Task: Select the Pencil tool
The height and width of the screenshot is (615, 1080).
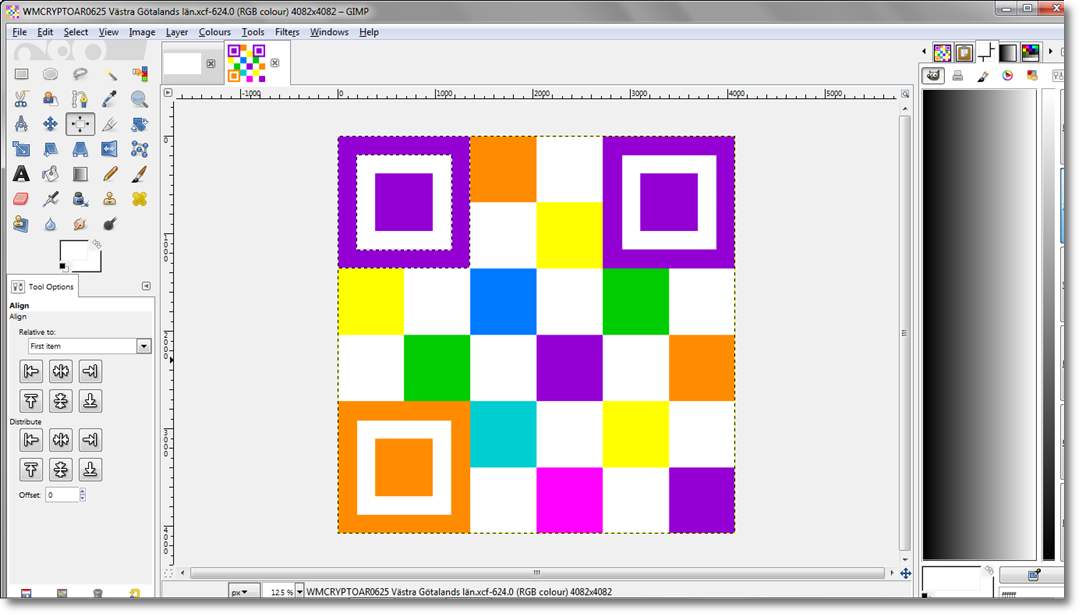Action: (x=110, y=174)
